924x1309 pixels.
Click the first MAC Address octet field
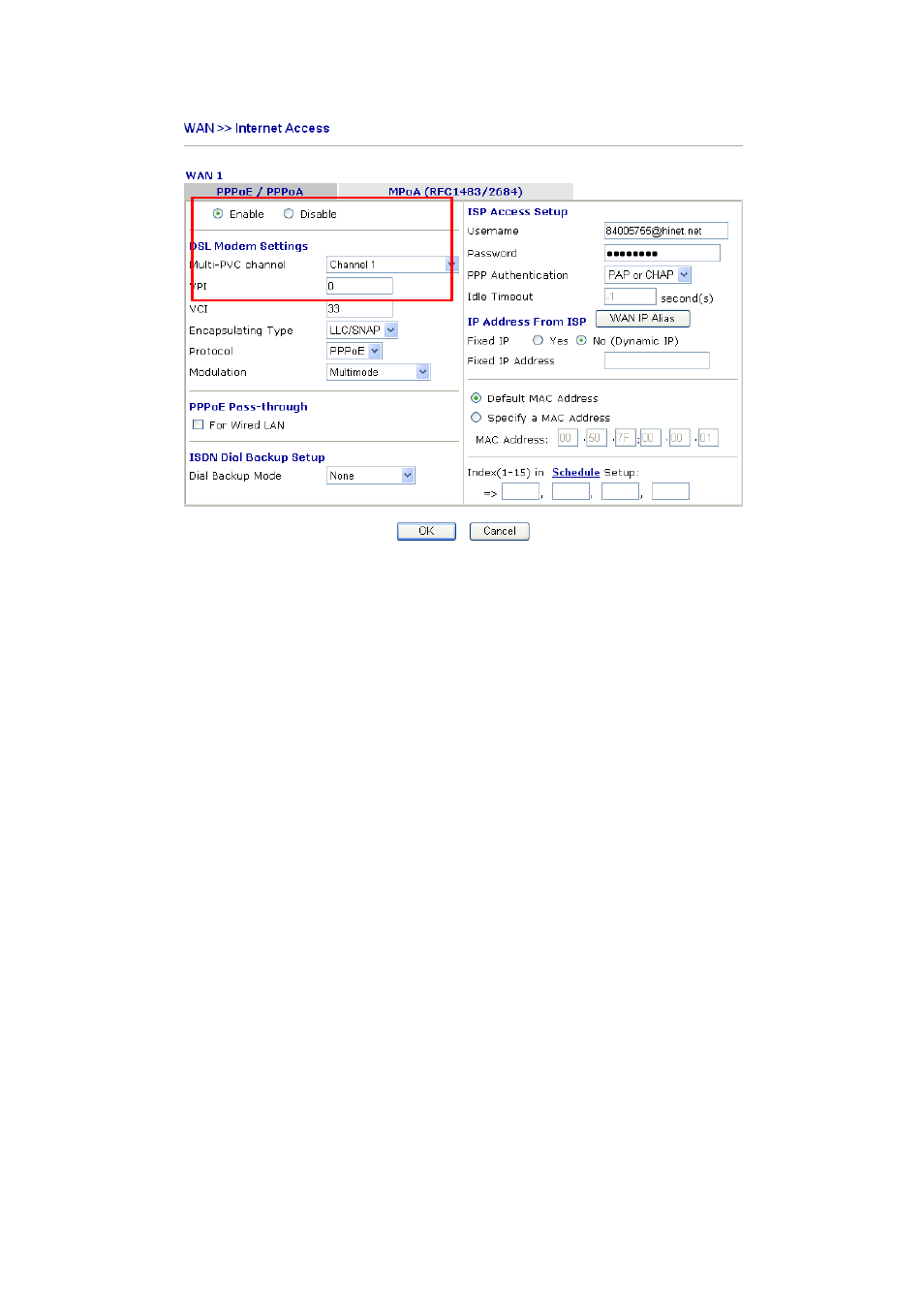[568, 438]
